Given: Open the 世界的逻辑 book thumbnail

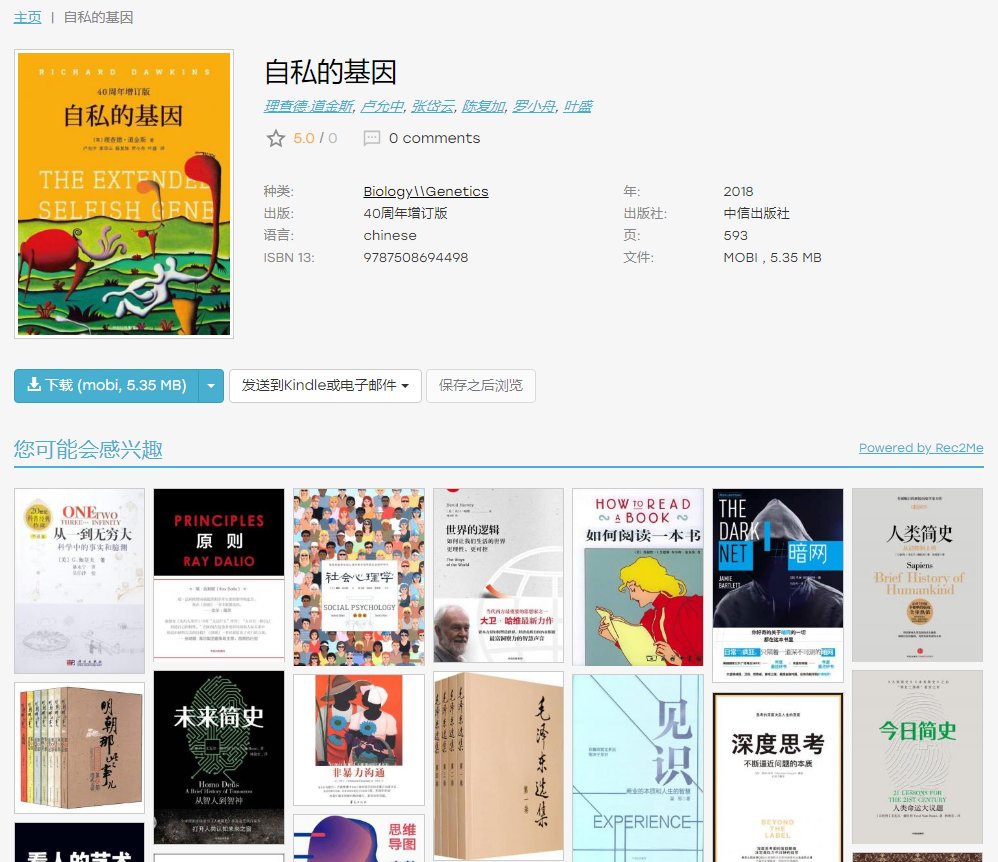Looking at the screenshot, I should click(498, 576).
